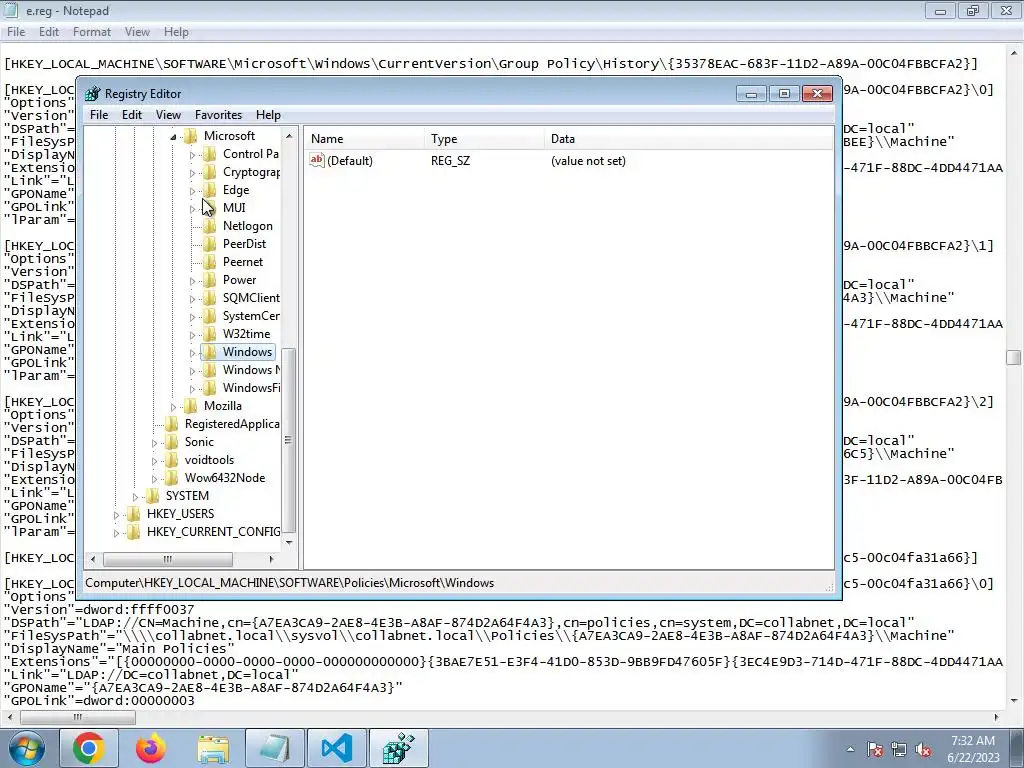
Task: Click the voidtools folder icon
Action: coord(172,460)
